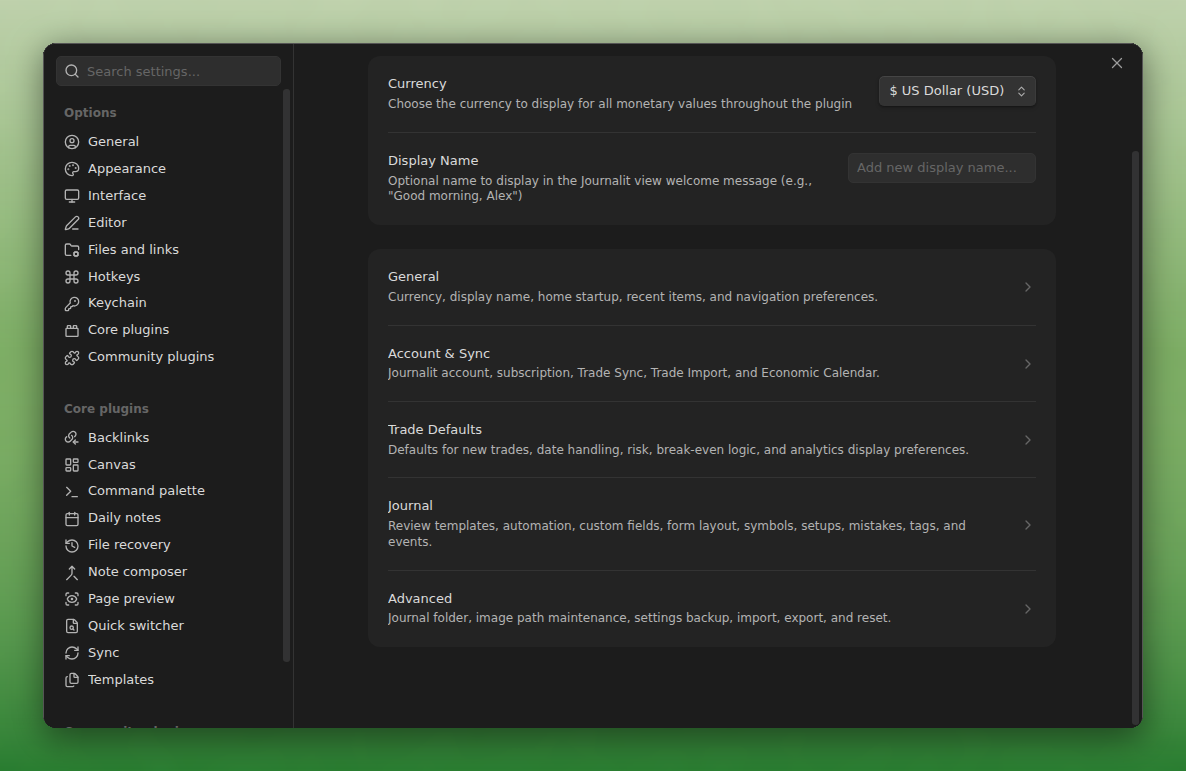The image size is (1186, 771).
Task: Click the Command palette terminal icon
Action: [x=72, y=491]
